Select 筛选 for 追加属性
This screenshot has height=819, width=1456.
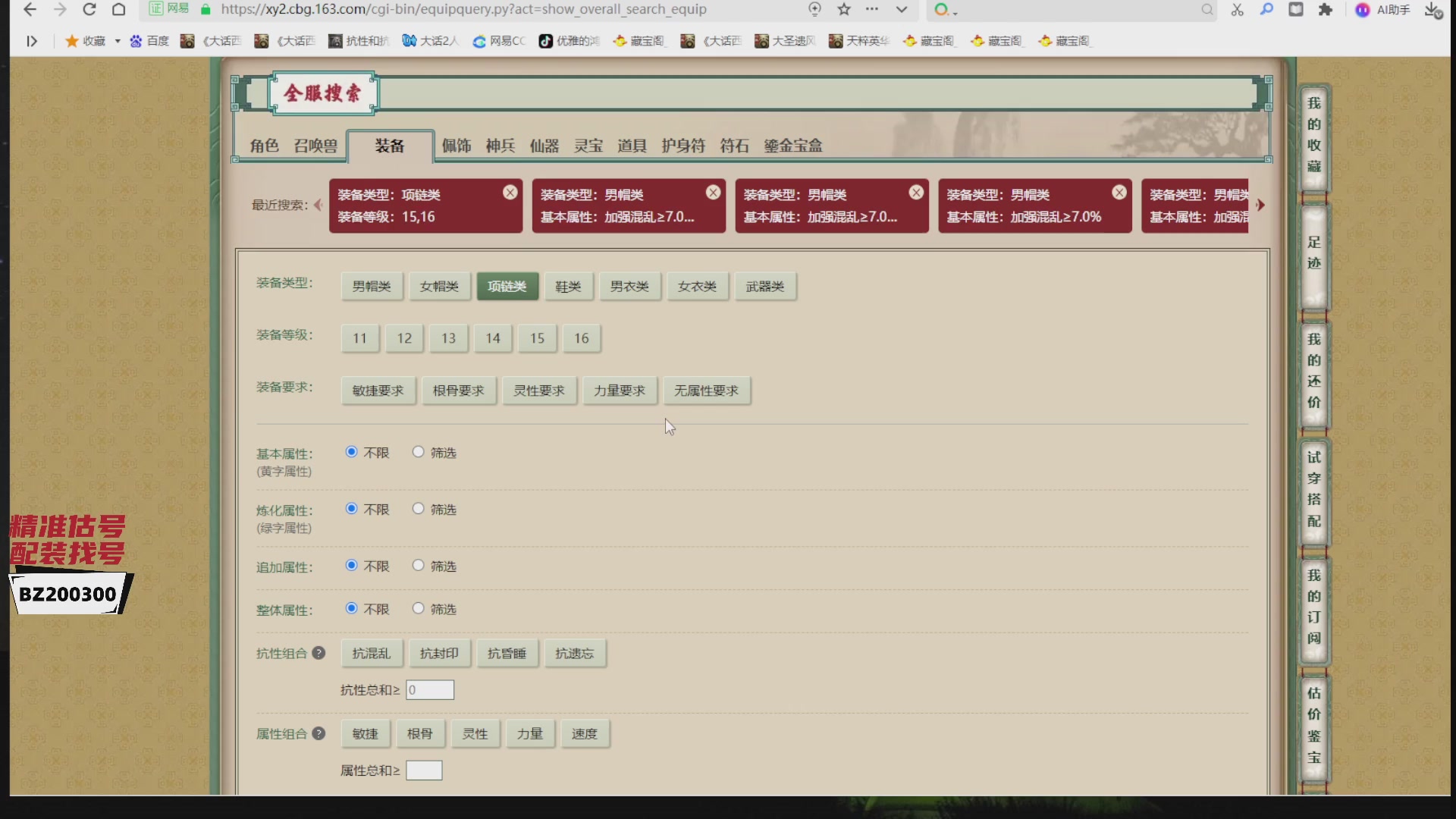[x=418, y=566]
